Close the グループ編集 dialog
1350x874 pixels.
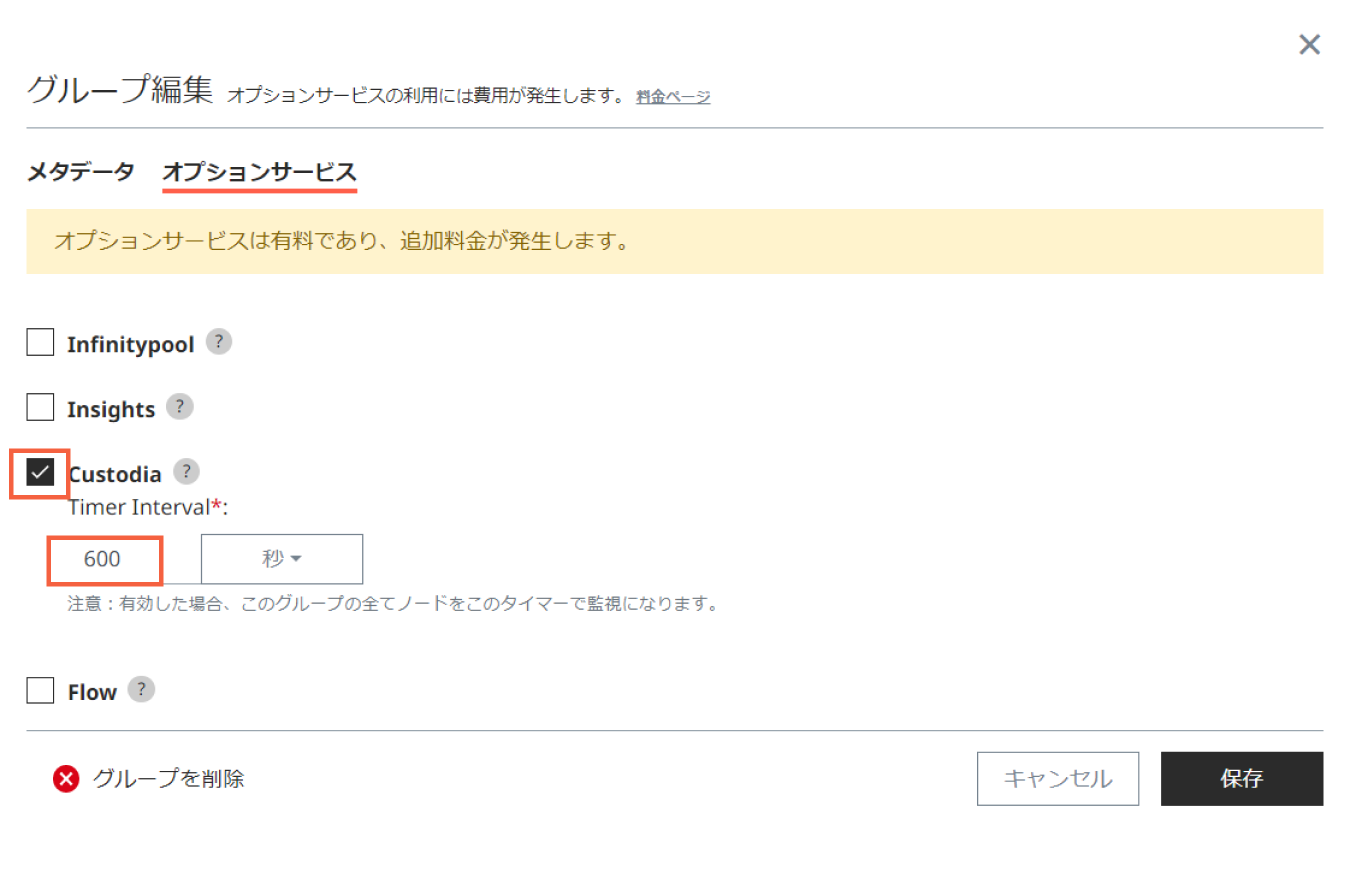(1309, 44)
